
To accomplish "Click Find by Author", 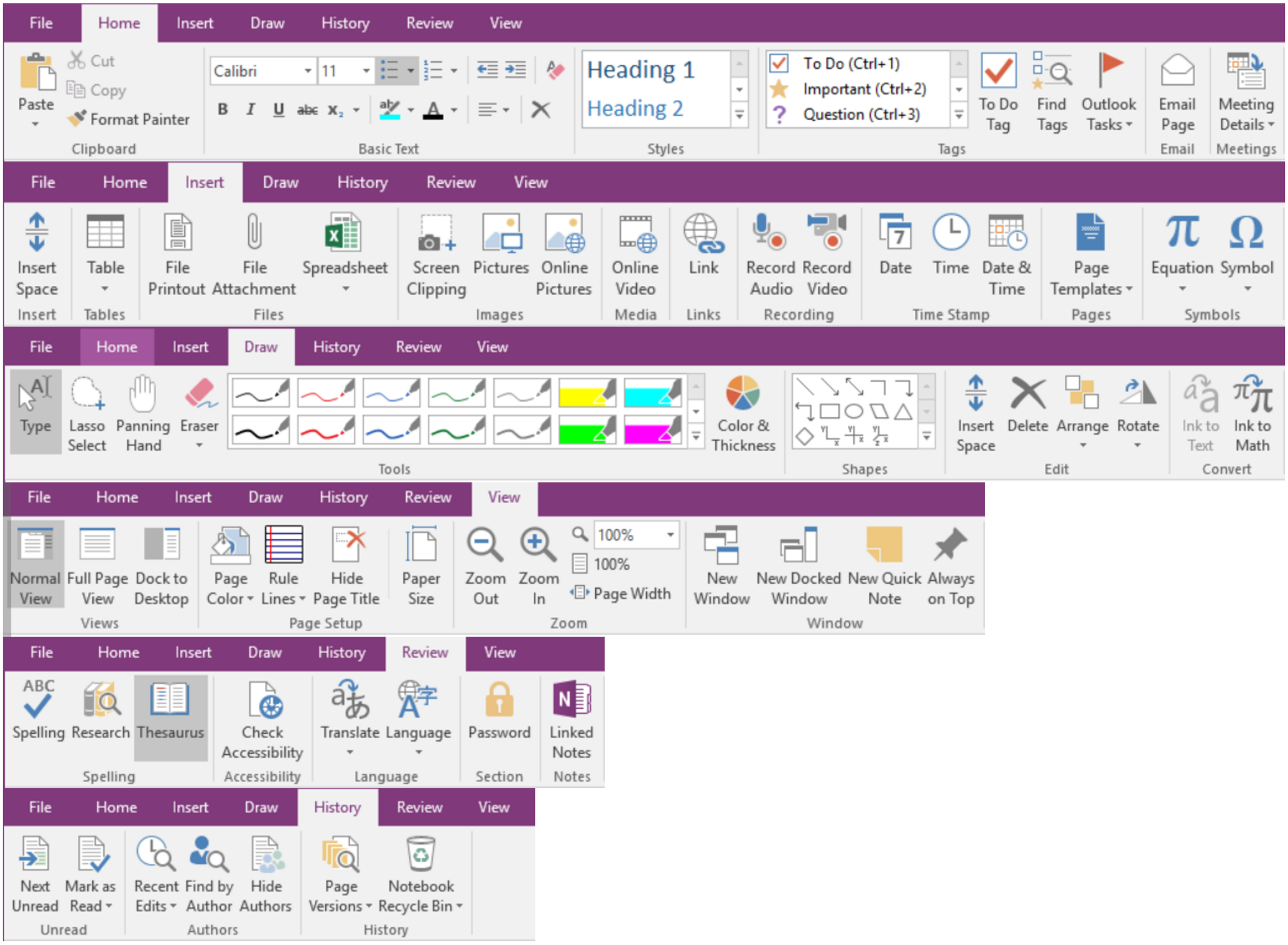I will (x=209, y=875).
